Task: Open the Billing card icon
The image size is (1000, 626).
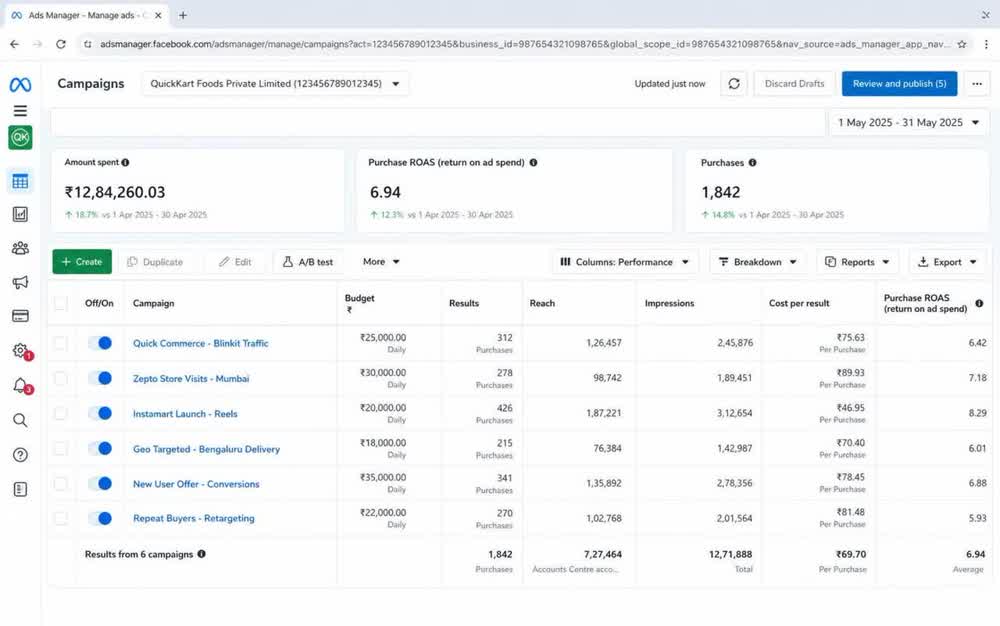Action: (20, 316)
